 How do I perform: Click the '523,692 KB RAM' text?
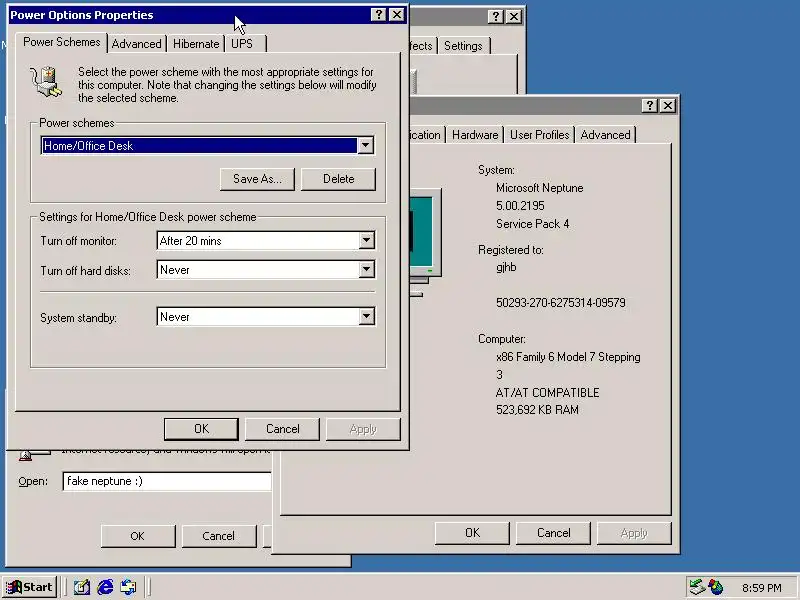point(537,410)
